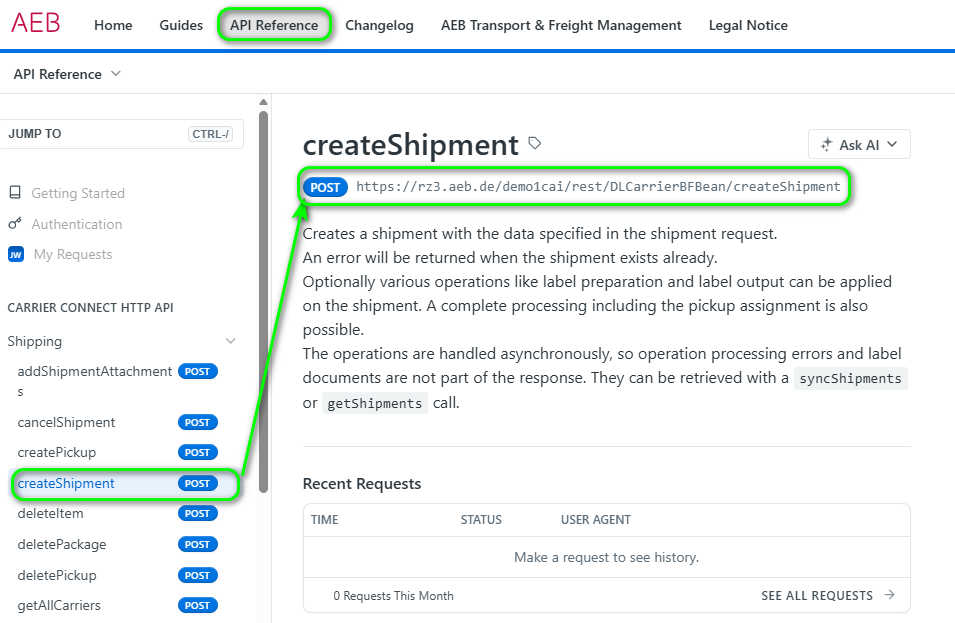Click the Getting Started book icon

(x=15, y=192)
